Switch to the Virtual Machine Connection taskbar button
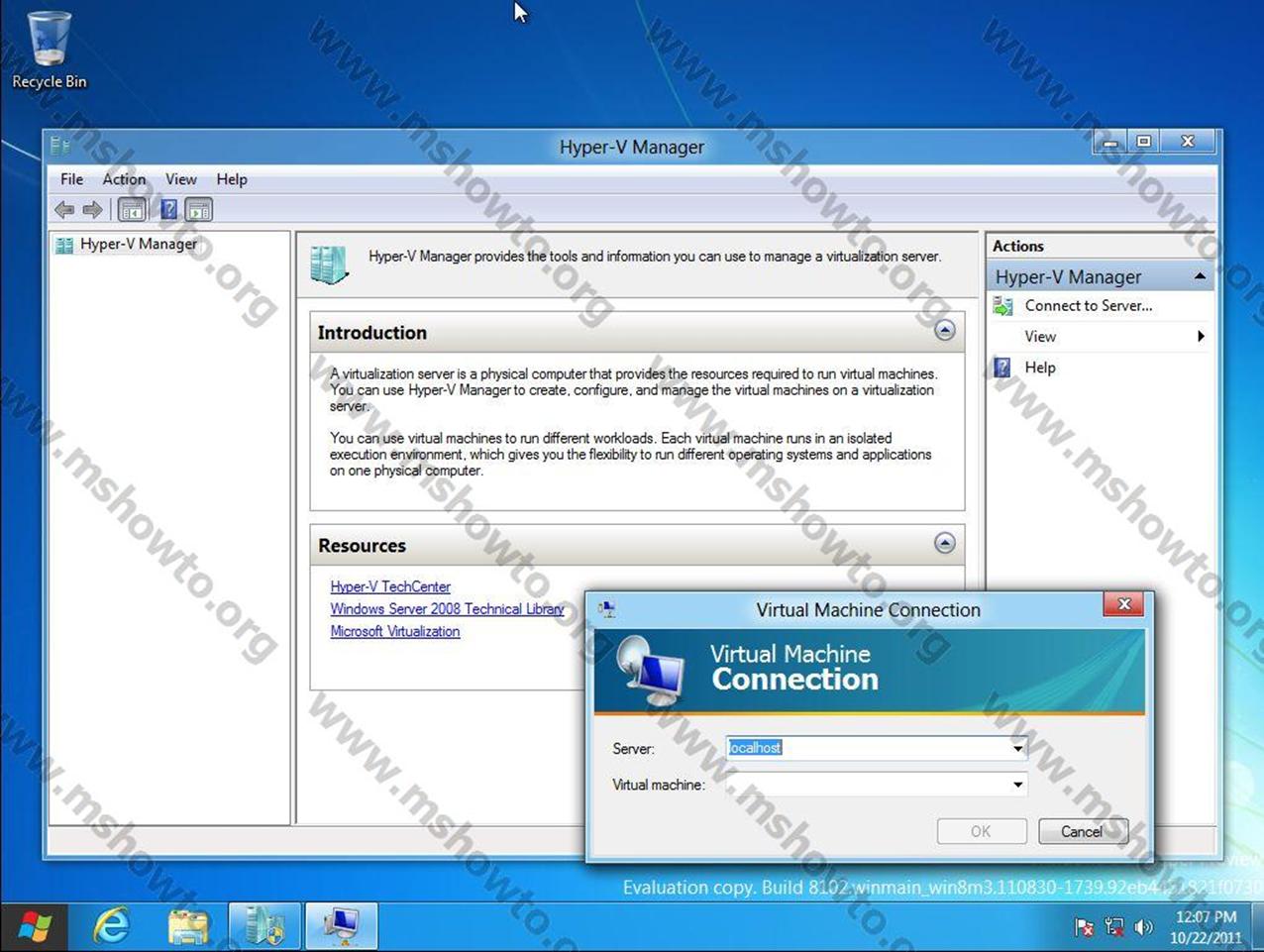The width and height of the screenshot is (1264, 952). click(x=341, y=927)
